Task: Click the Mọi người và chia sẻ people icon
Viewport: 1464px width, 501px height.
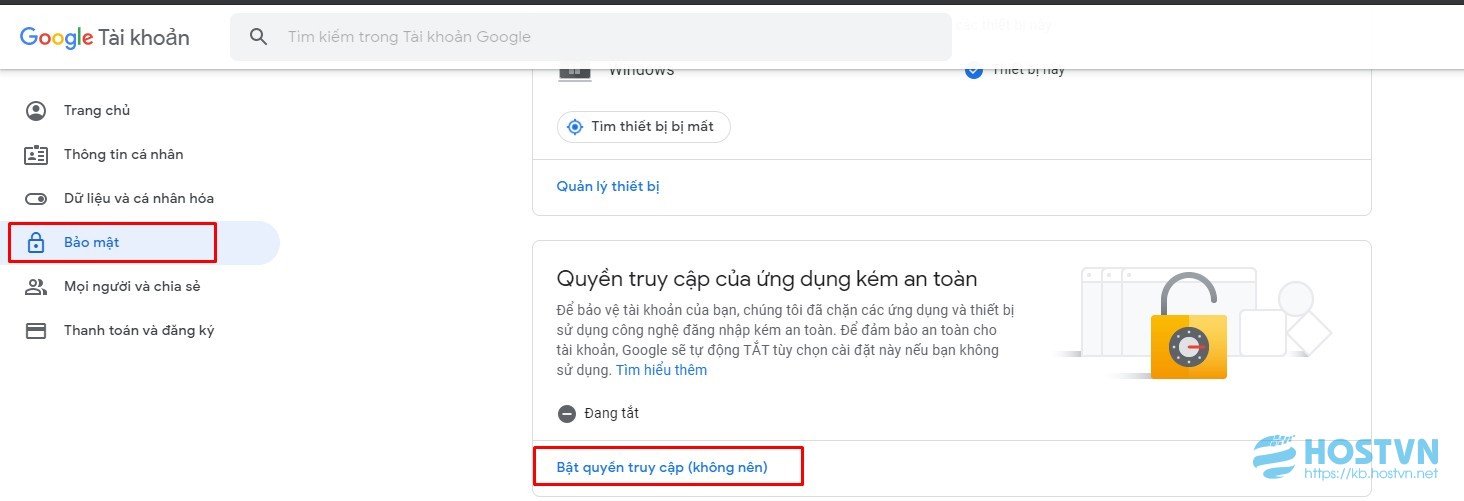Action: [36, 287]
